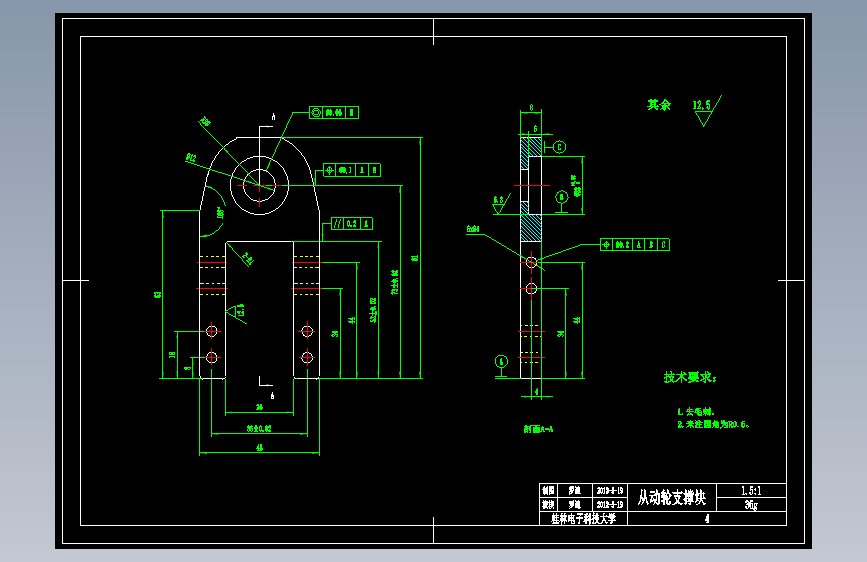Click the 12.5 surface roughness symbol at top right

click(x=706, y=111)
